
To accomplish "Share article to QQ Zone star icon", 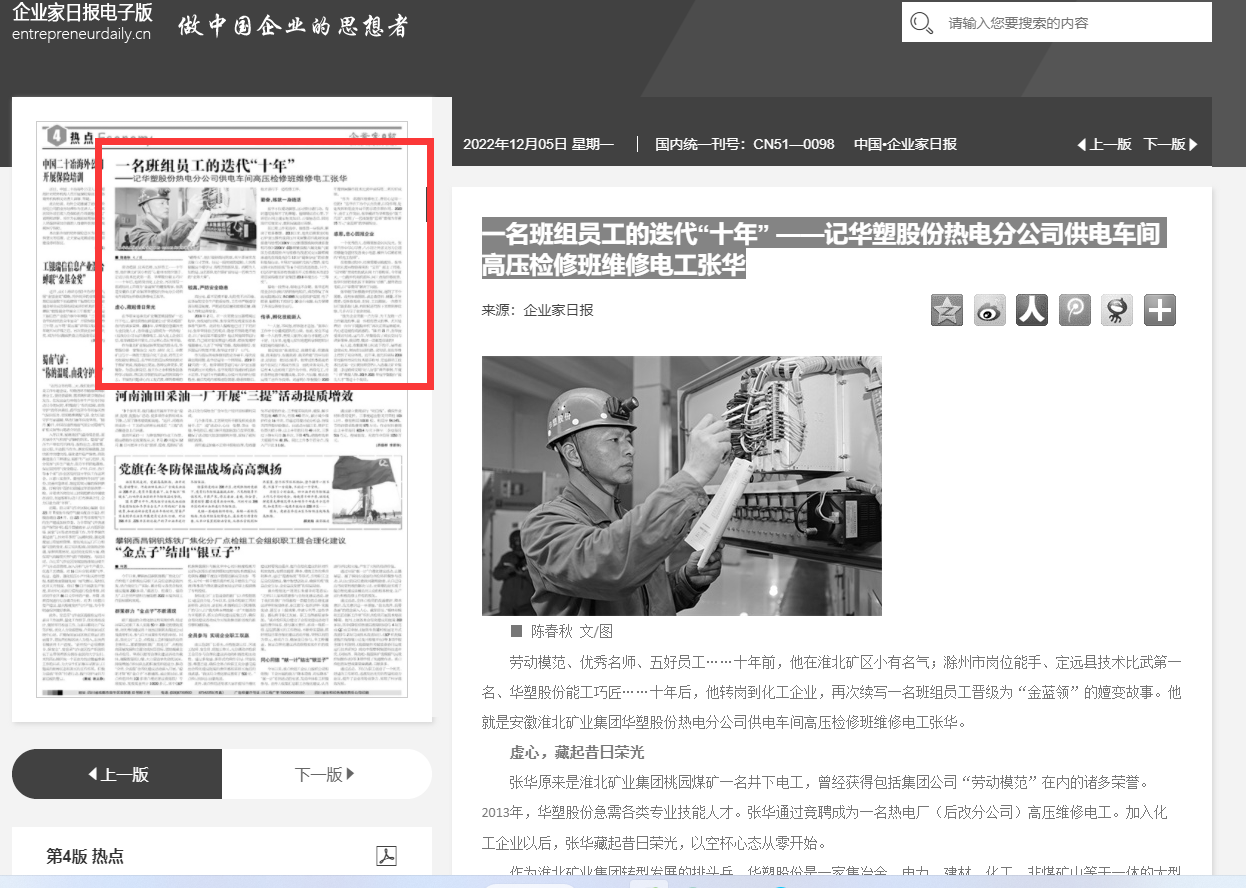I will (x=947, y=310).
